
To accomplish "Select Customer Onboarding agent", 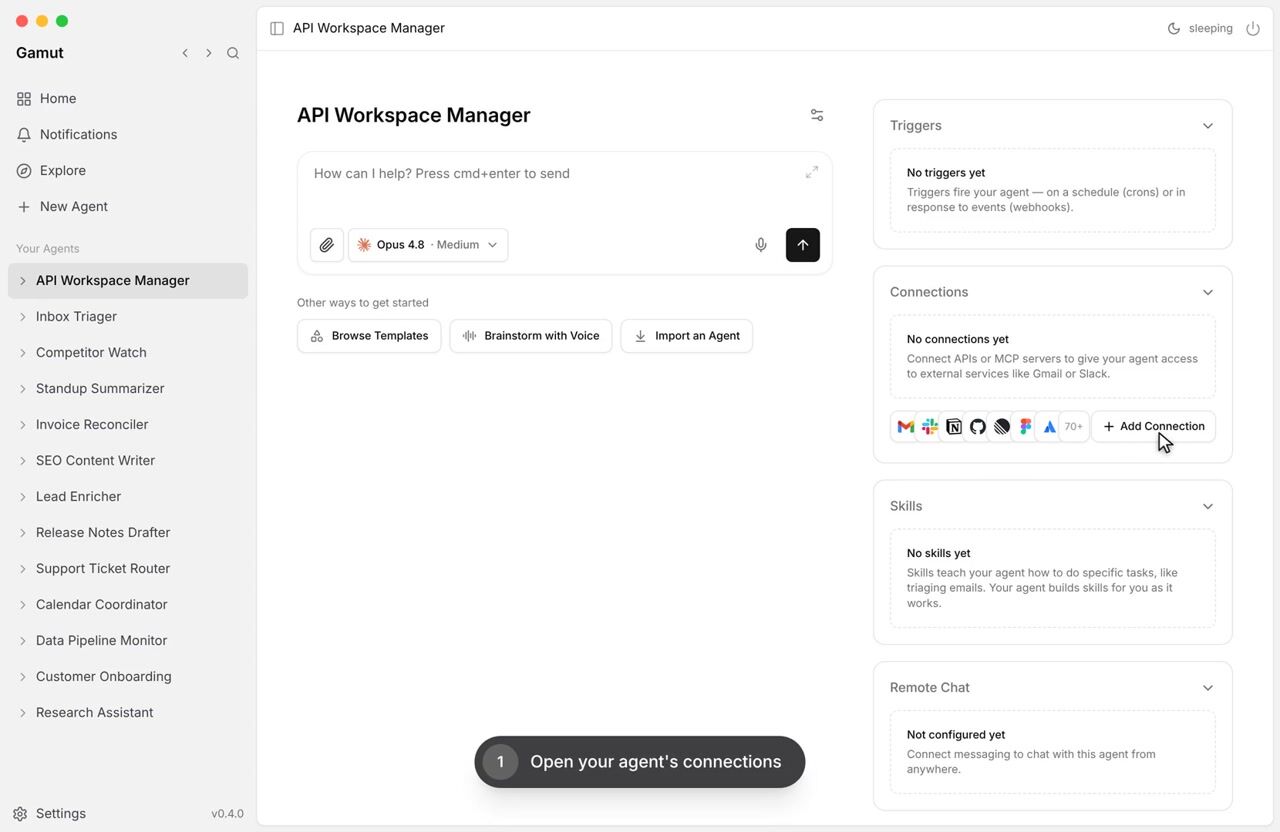I will click(128, 676).
